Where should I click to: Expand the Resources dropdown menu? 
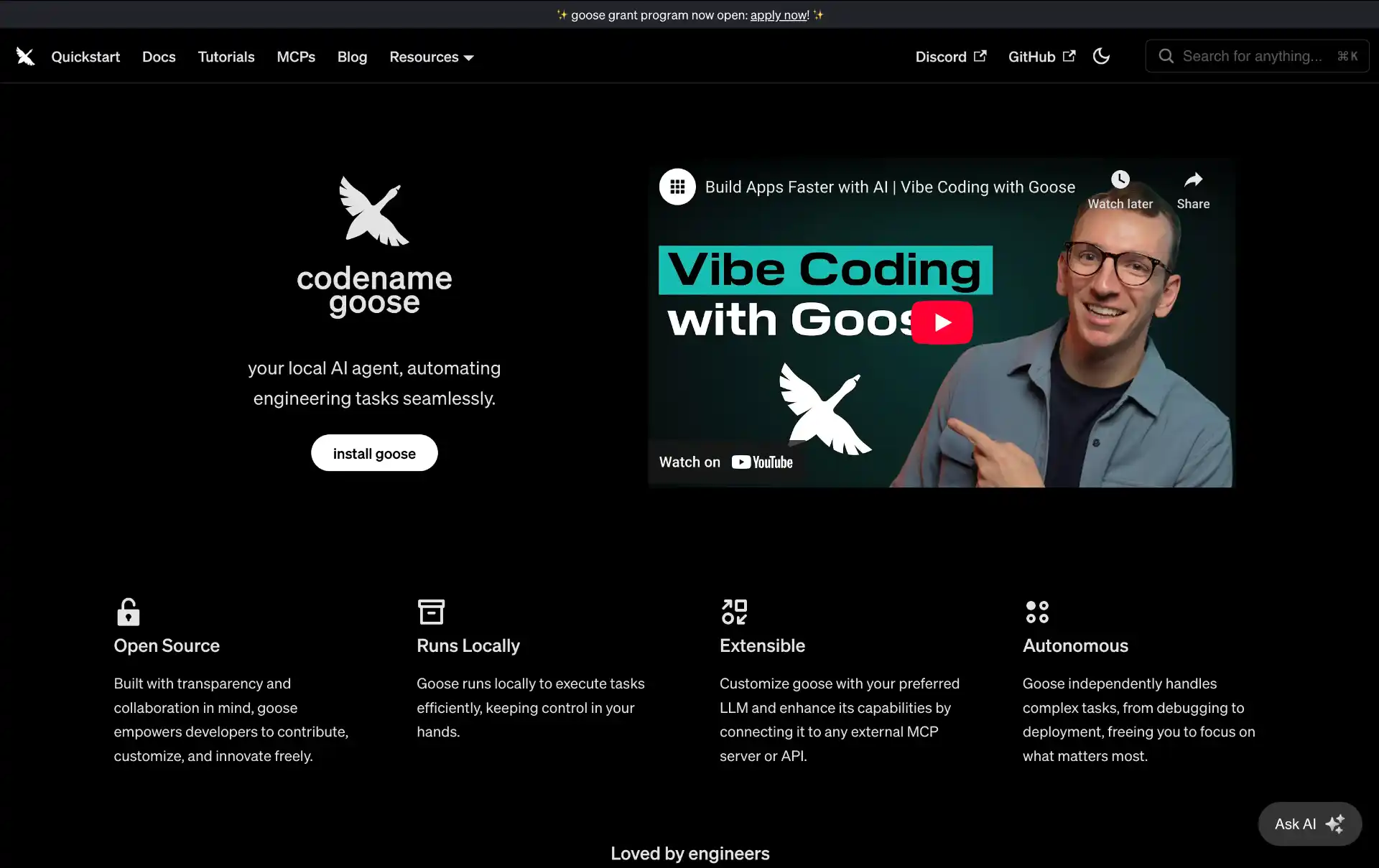click(431, 57)
